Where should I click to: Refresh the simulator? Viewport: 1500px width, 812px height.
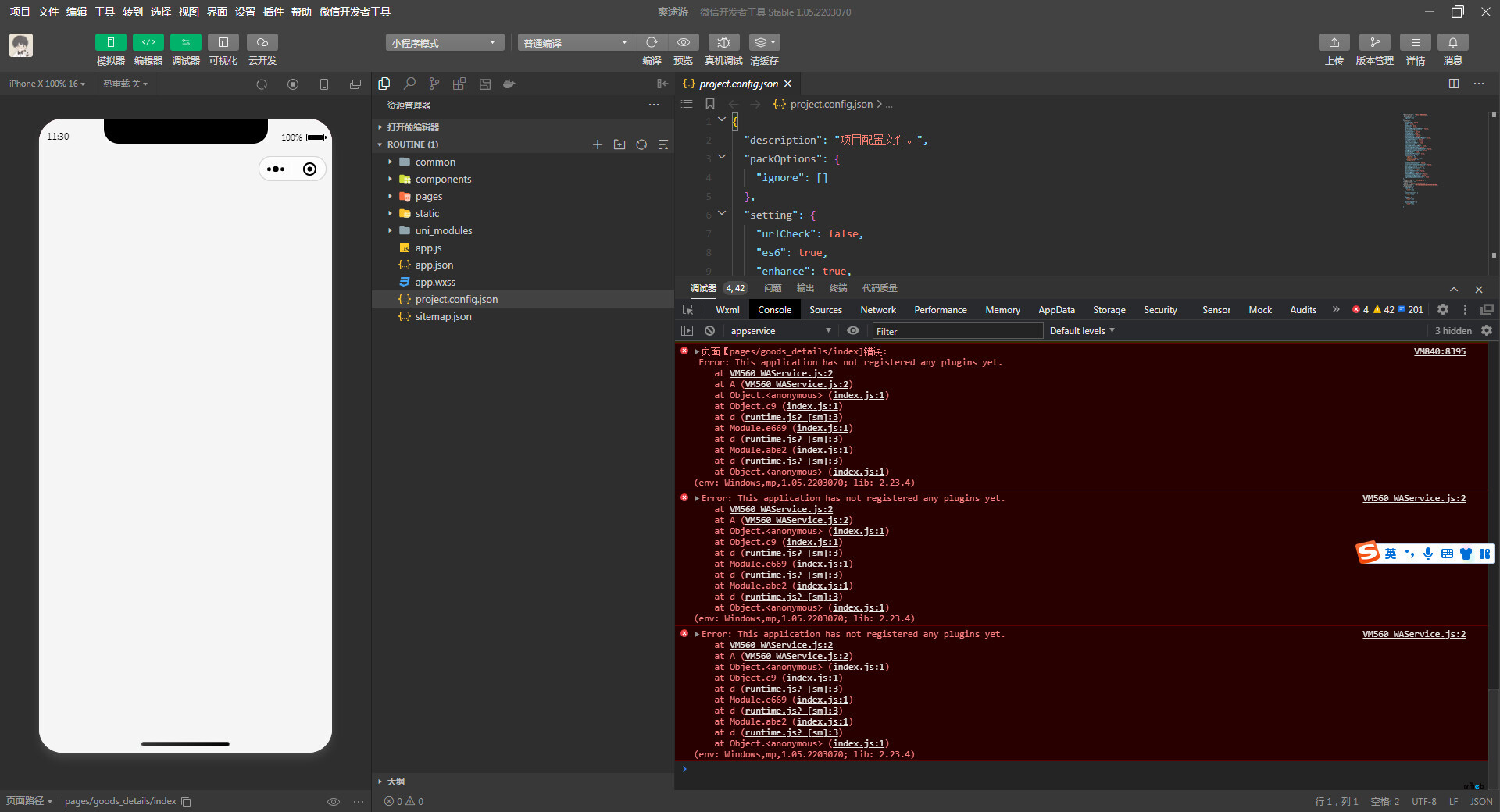pyautogui.click(x=262, y=84)
